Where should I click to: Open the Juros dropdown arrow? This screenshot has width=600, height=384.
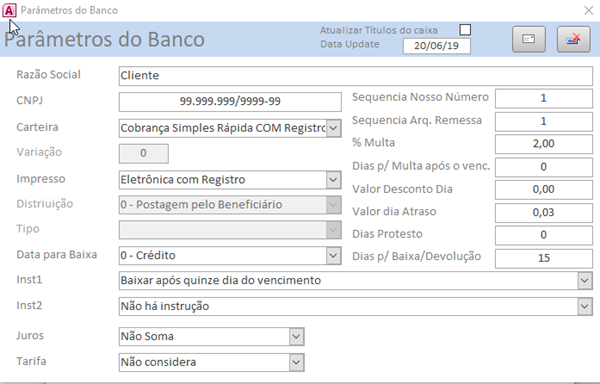point(296,337)
